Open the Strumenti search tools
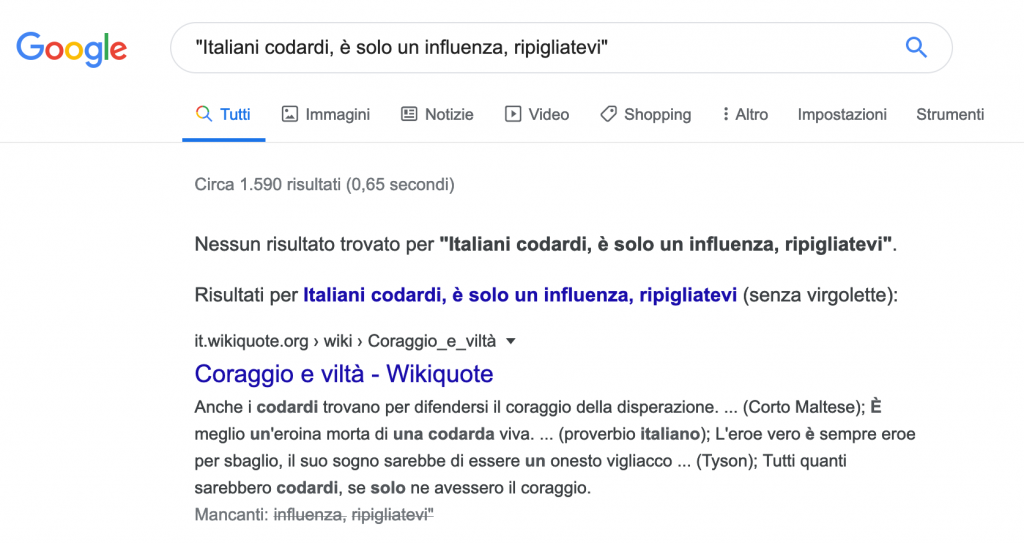The height and width of the screenshot is (543, 1024). pyautogui.click(x=950, y=114)
